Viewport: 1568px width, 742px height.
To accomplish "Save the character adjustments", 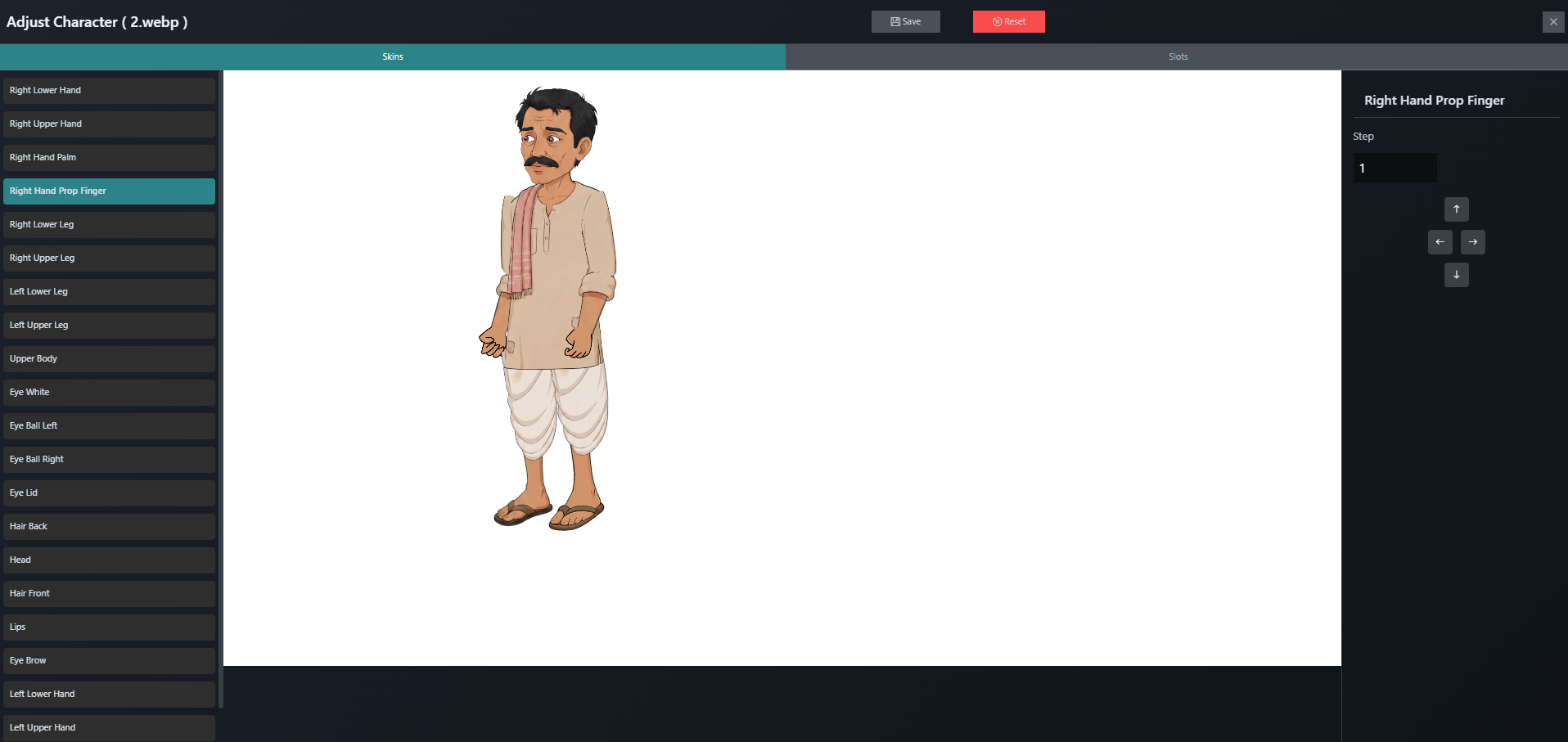I will [905, 21].
